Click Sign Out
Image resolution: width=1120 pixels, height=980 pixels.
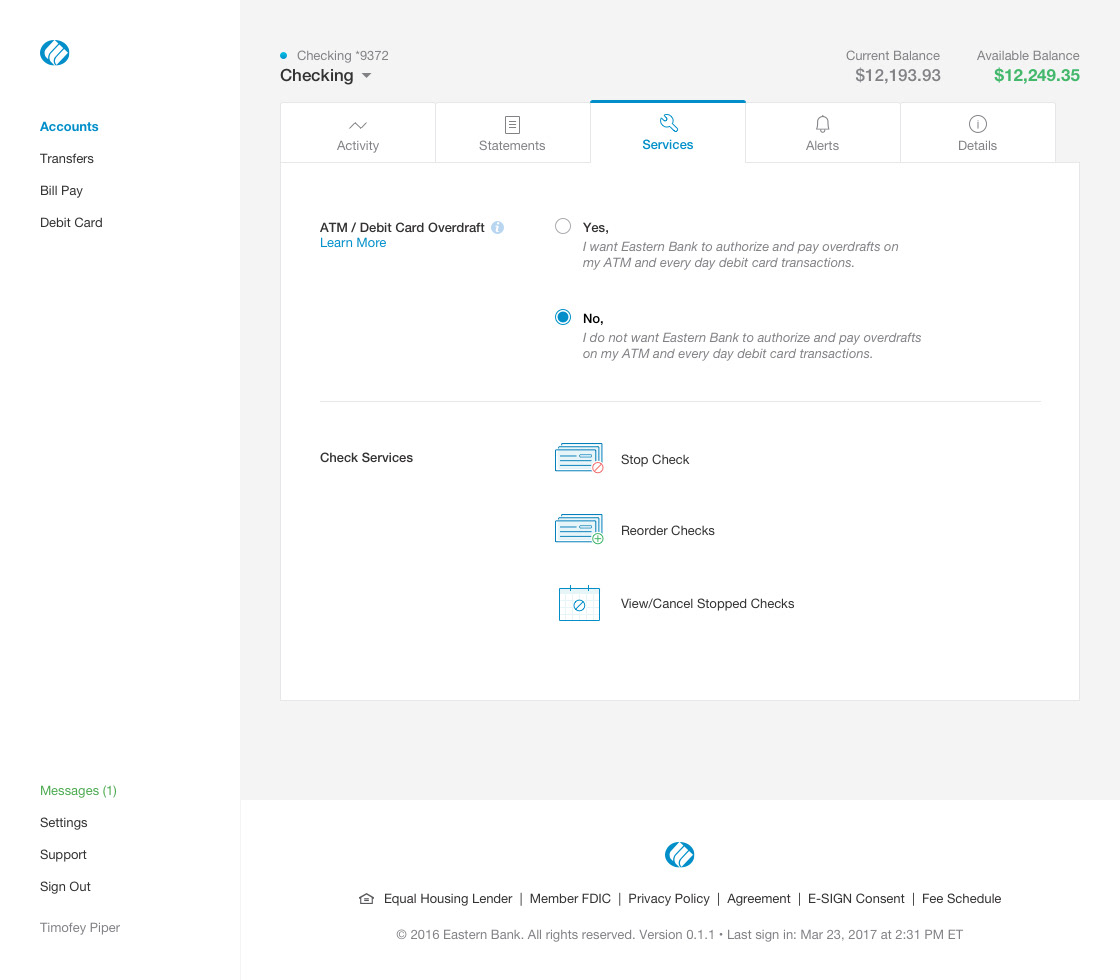(65, 887)
